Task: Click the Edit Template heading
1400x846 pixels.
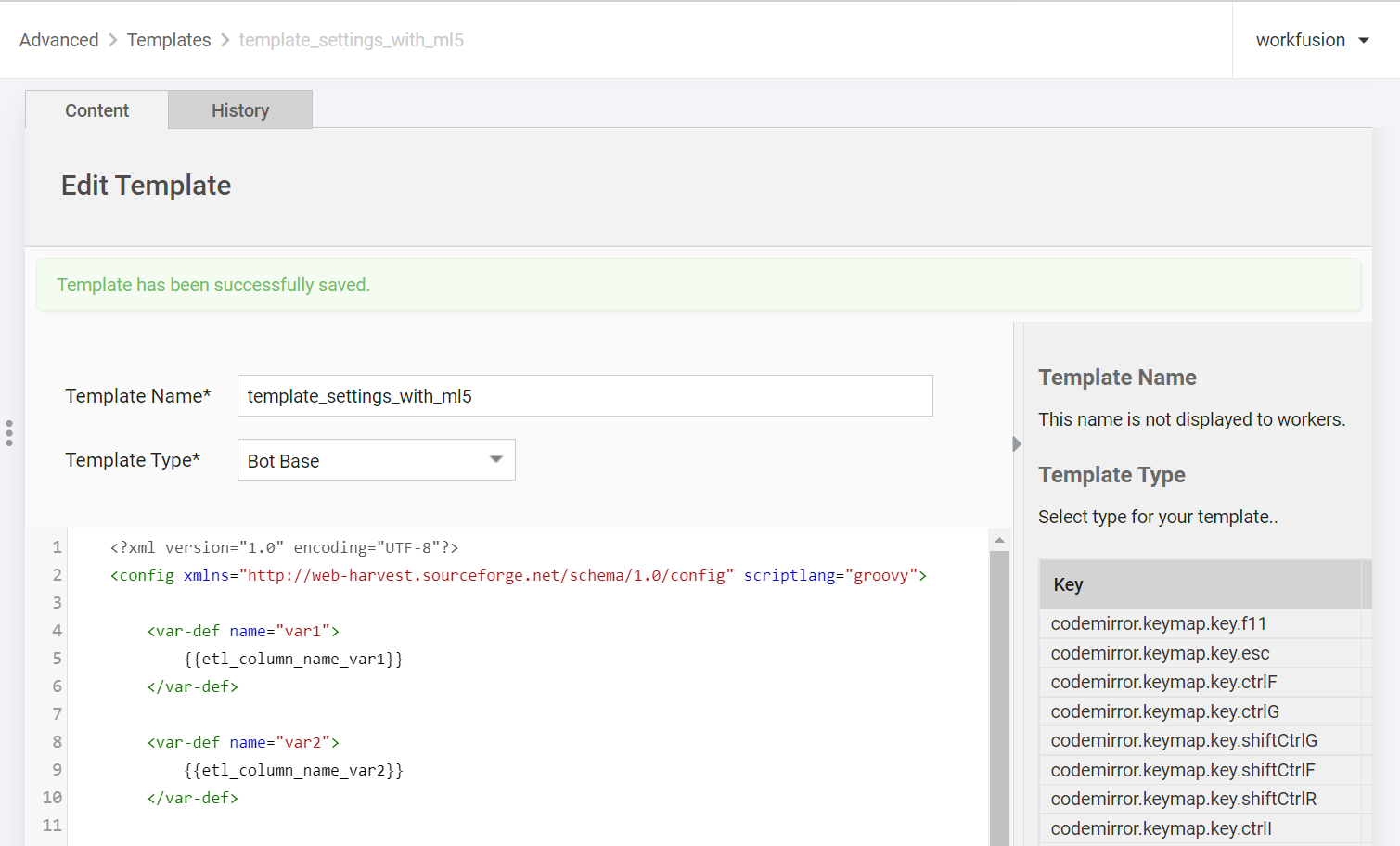Action: tap(147, 186)
